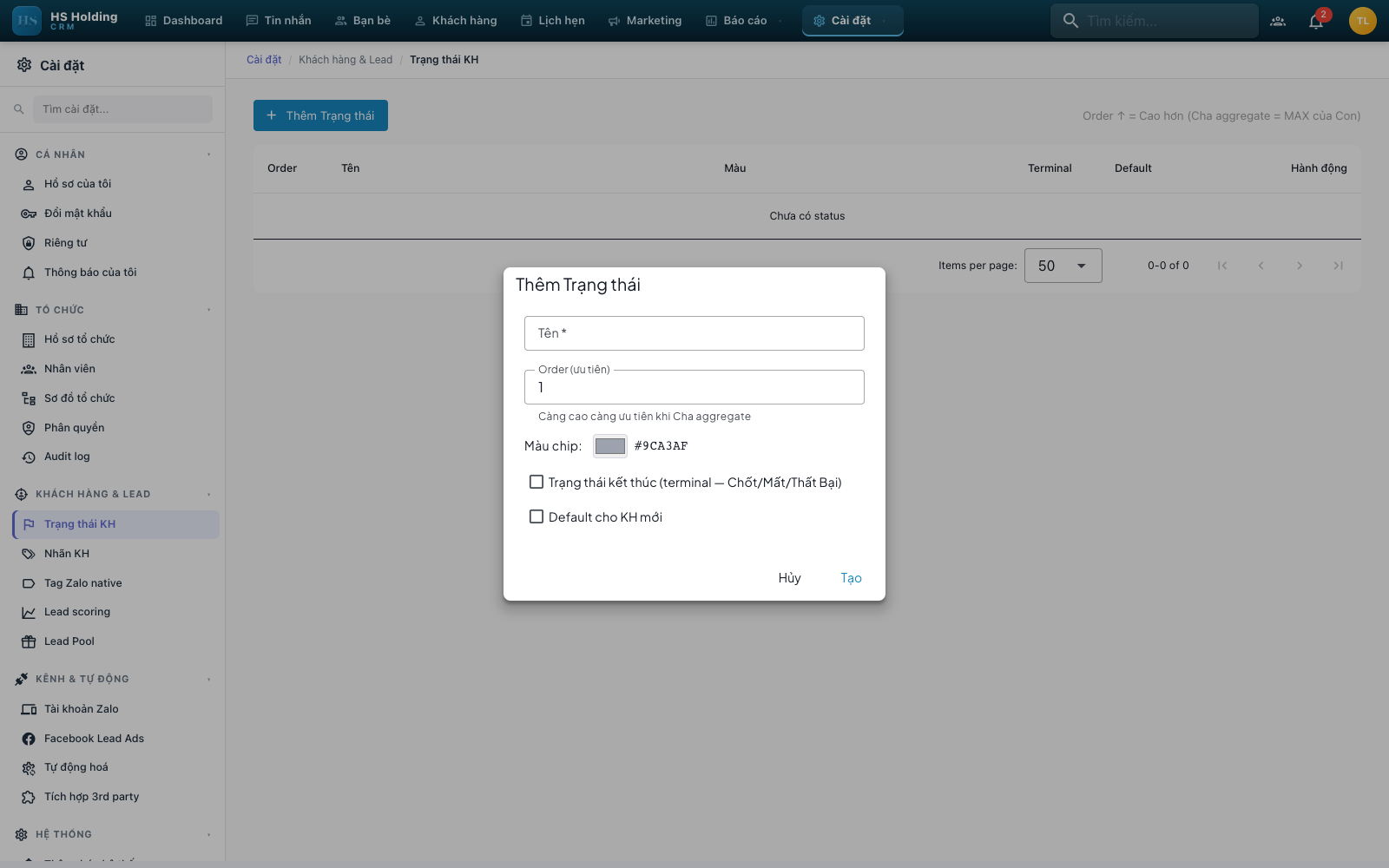Click the Tài khoản Zalo devices icon
The width and height of the screenshot is (1389, 868).
pyautogui.click(x=29, y=709)
